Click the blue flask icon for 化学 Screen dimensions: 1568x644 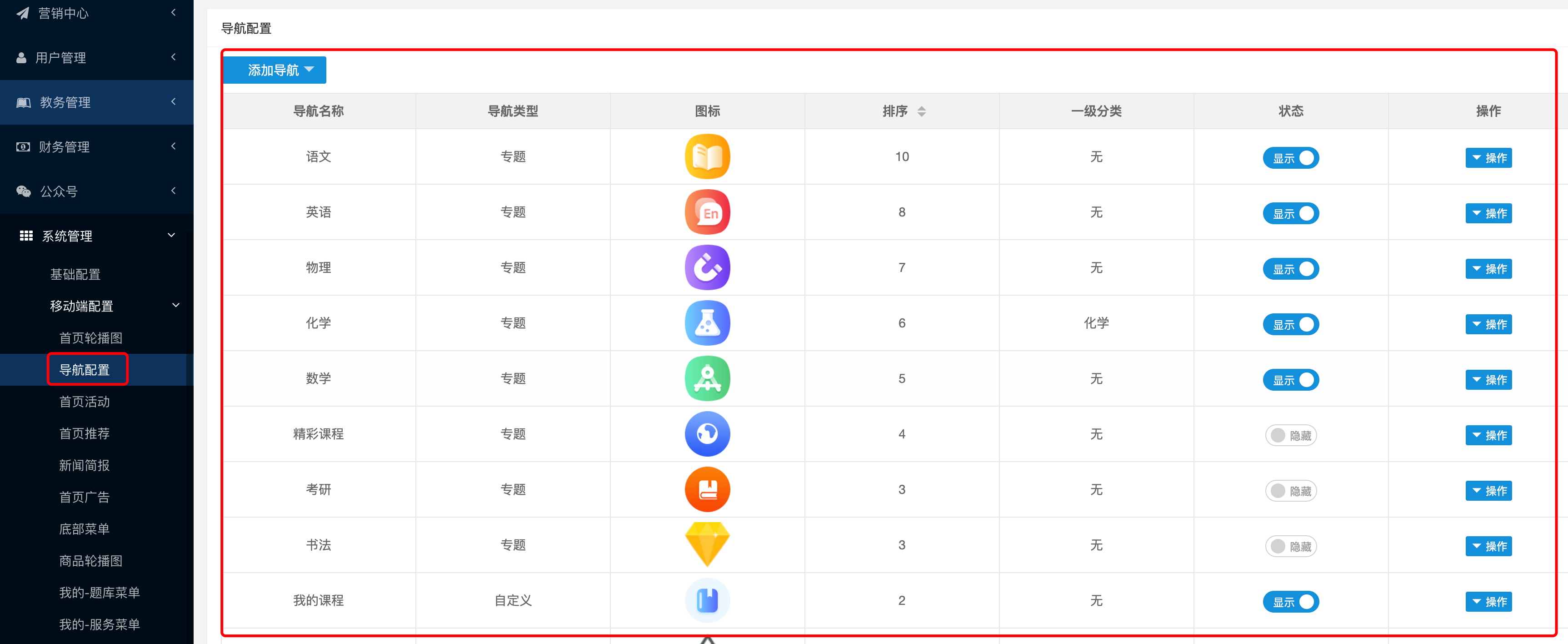point(707,323)
